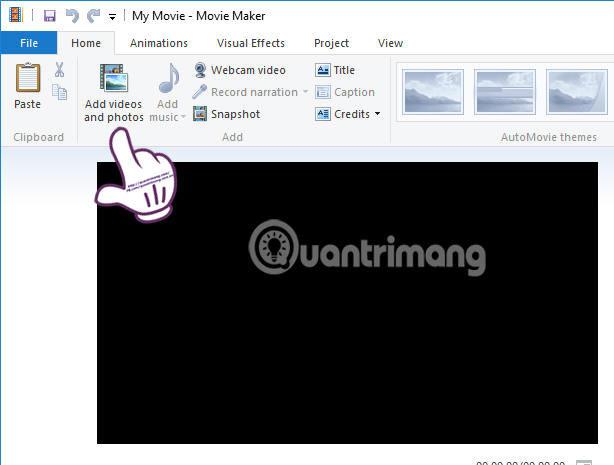The height and width of the screenshot is (465, 614).
Task: Start a Webcam video recording
Action: pos(239,70)
